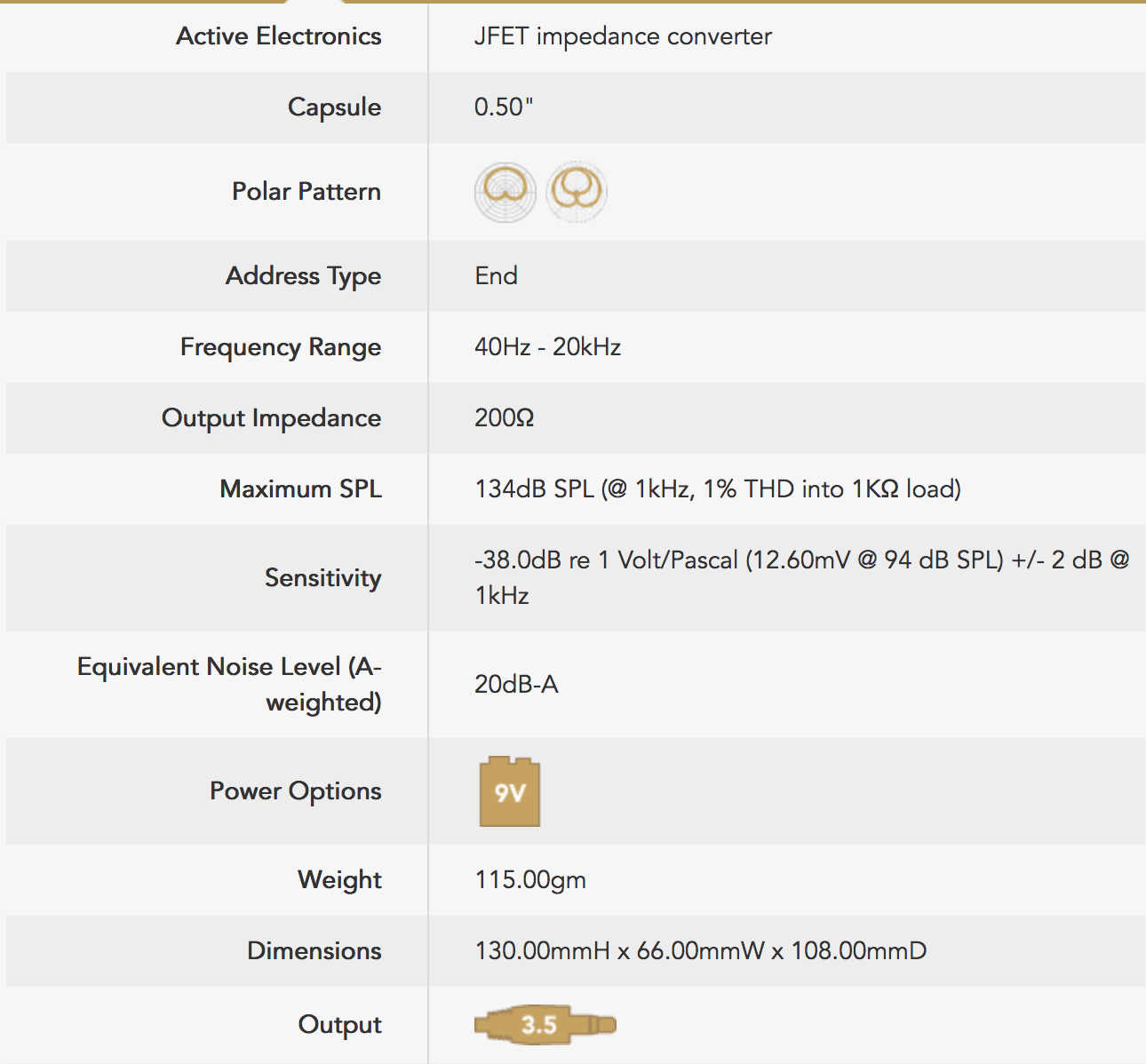Click the Active Electronics label
This screenshot has width=1146, height=1064.
(279, 36)
